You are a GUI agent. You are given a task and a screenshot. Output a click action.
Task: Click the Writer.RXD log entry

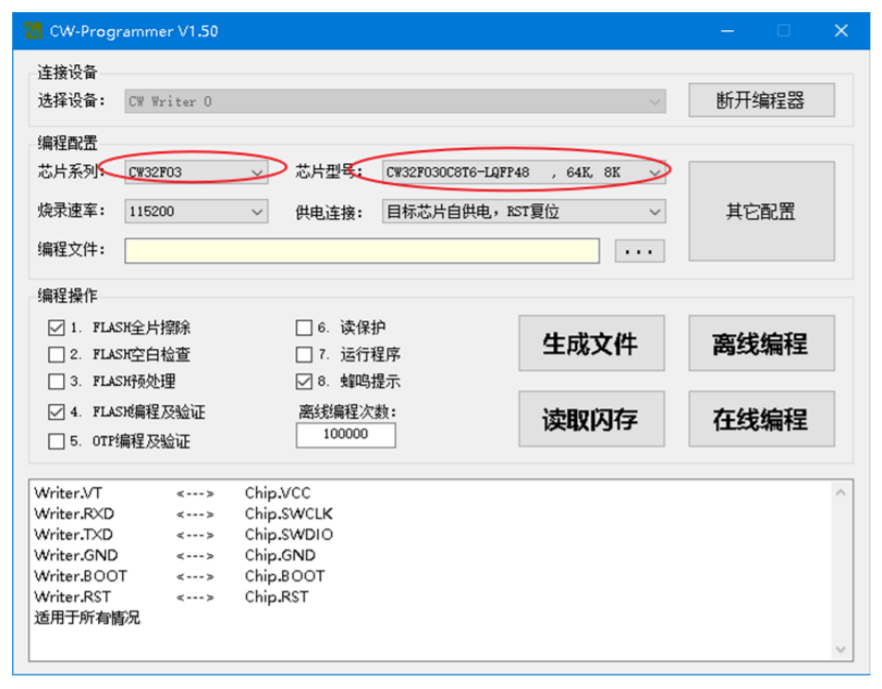[74, 514]
